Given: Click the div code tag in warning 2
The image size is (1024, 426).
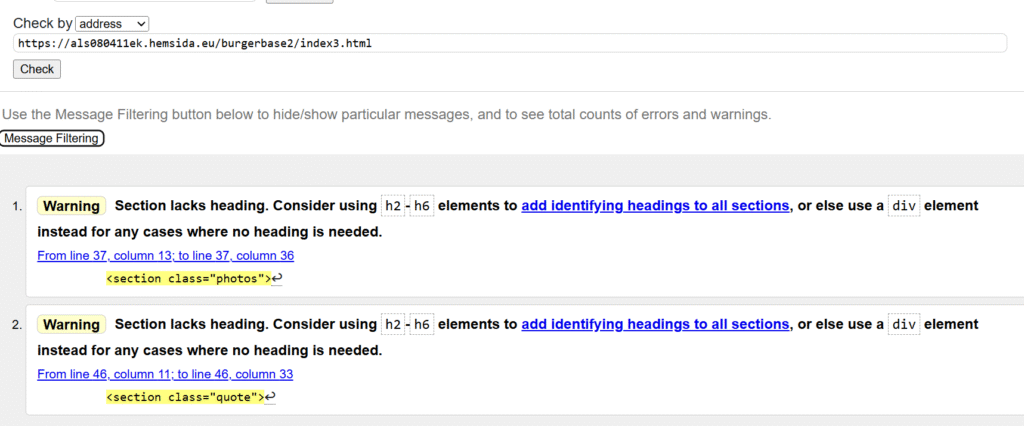Looking at the screenshot, I should 904,324.
